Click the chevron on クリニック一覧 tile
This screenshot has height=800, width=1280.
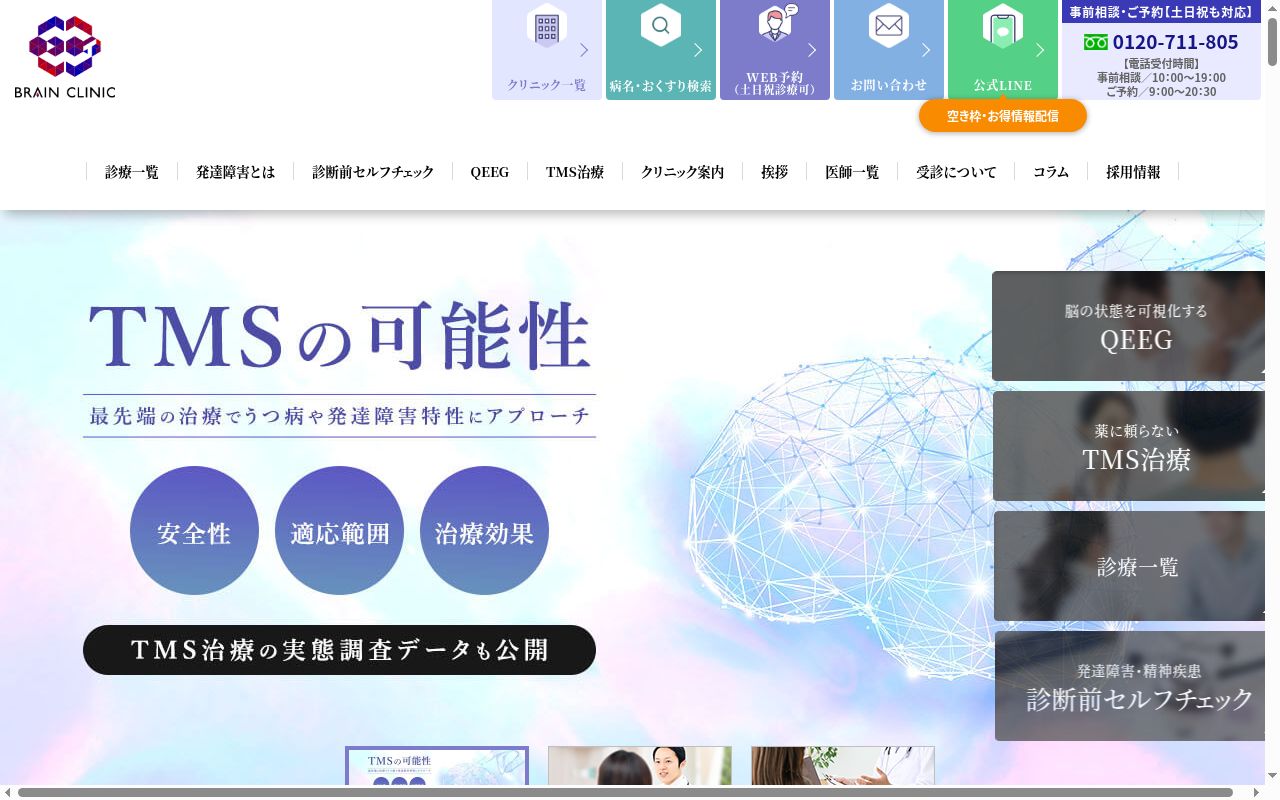click(x=584, y=50)
